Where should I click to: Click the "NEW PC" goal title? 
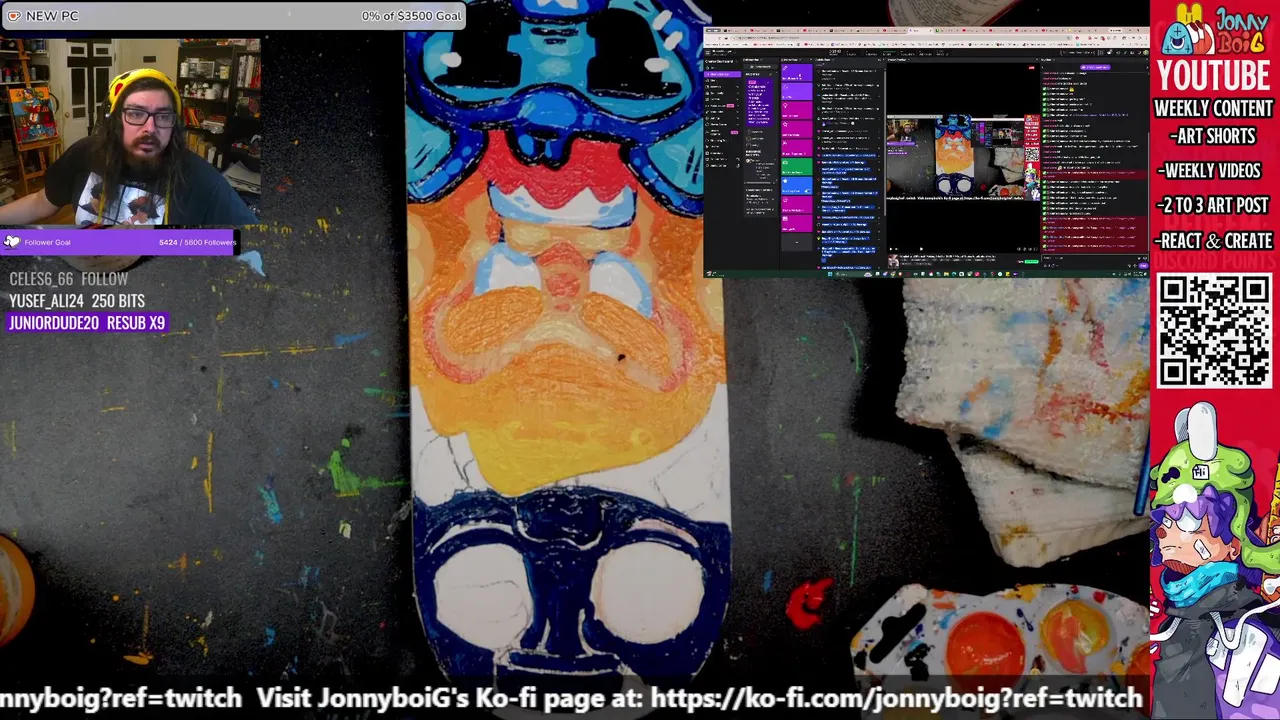pyautogui.click(x=52, y=16)
